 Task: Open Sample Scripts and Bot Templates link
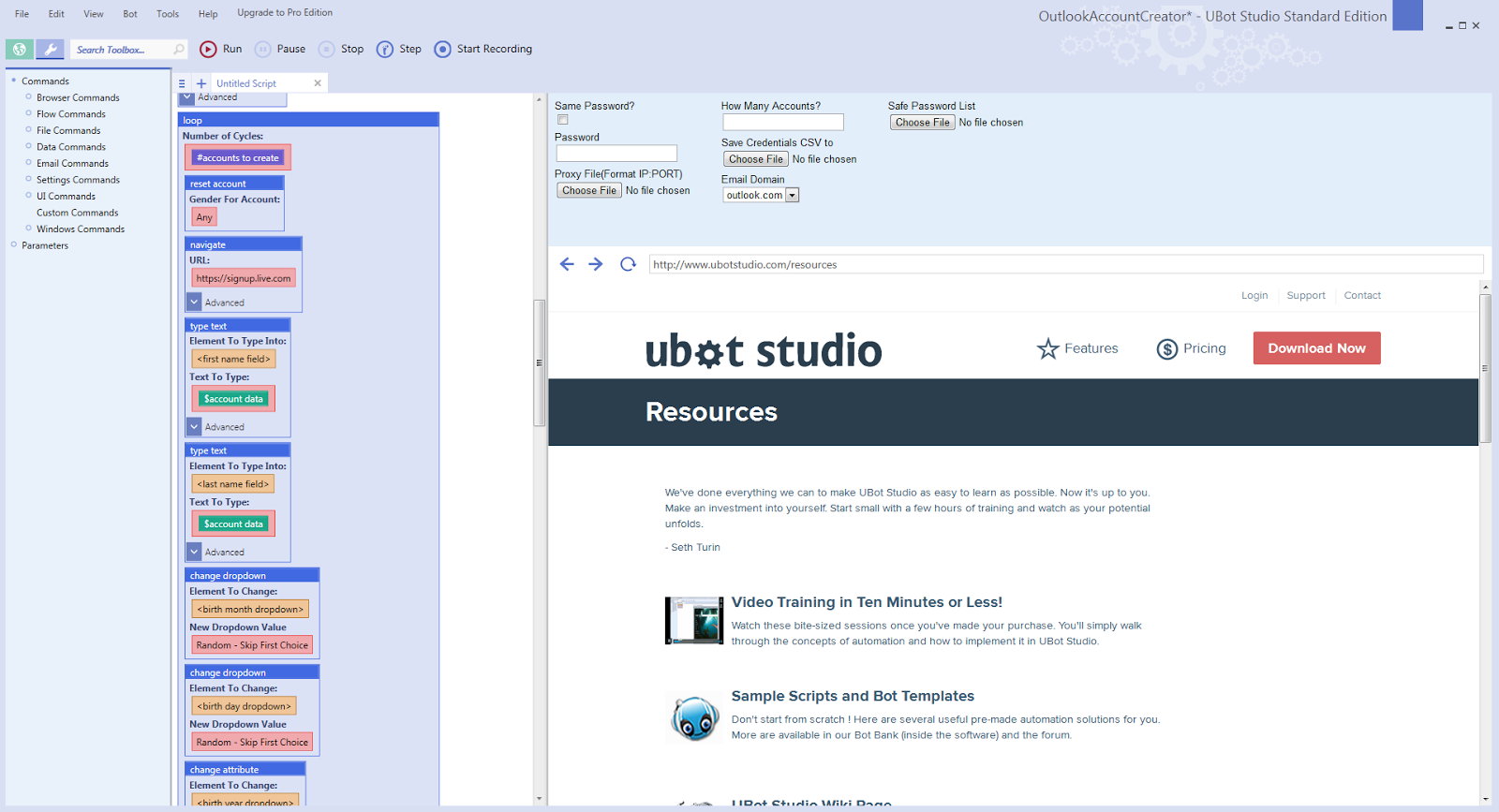pyautogui.click(x=853, y=696)
